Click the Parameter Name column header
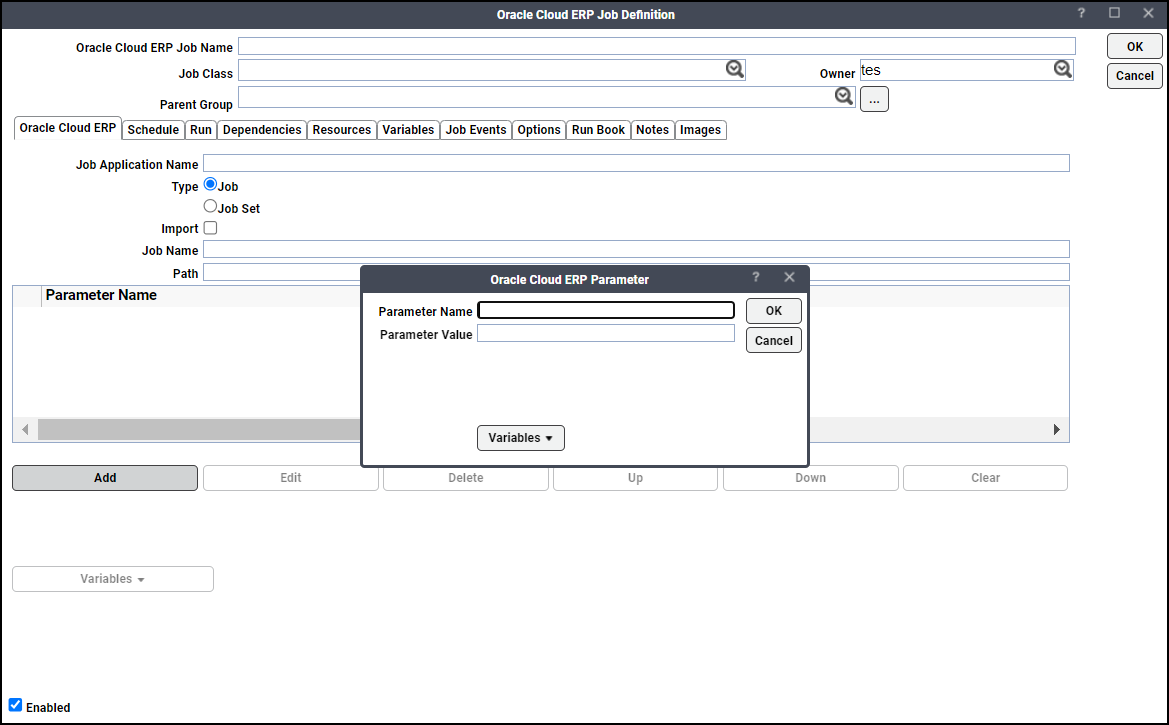The height and width of the screenshot is (725, 1169). (x=101, y=295)
